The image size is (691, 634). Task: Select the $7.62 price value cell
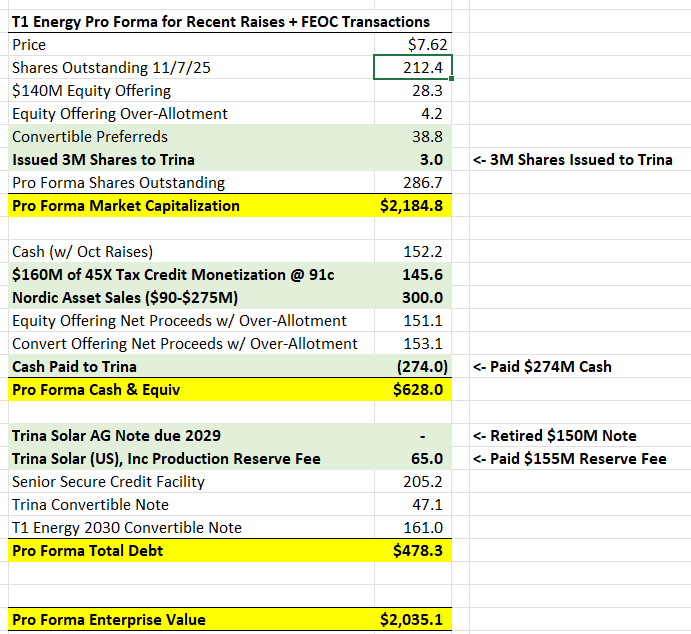tap(427, 44)
